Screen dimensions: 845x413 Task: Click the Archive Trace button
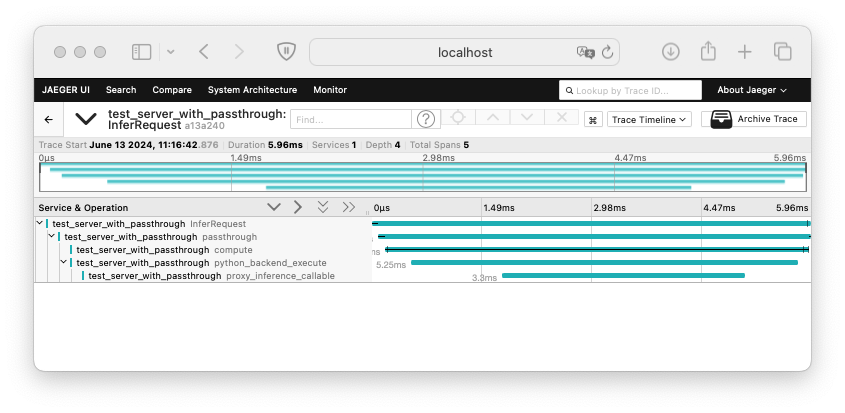click(757, 119)
